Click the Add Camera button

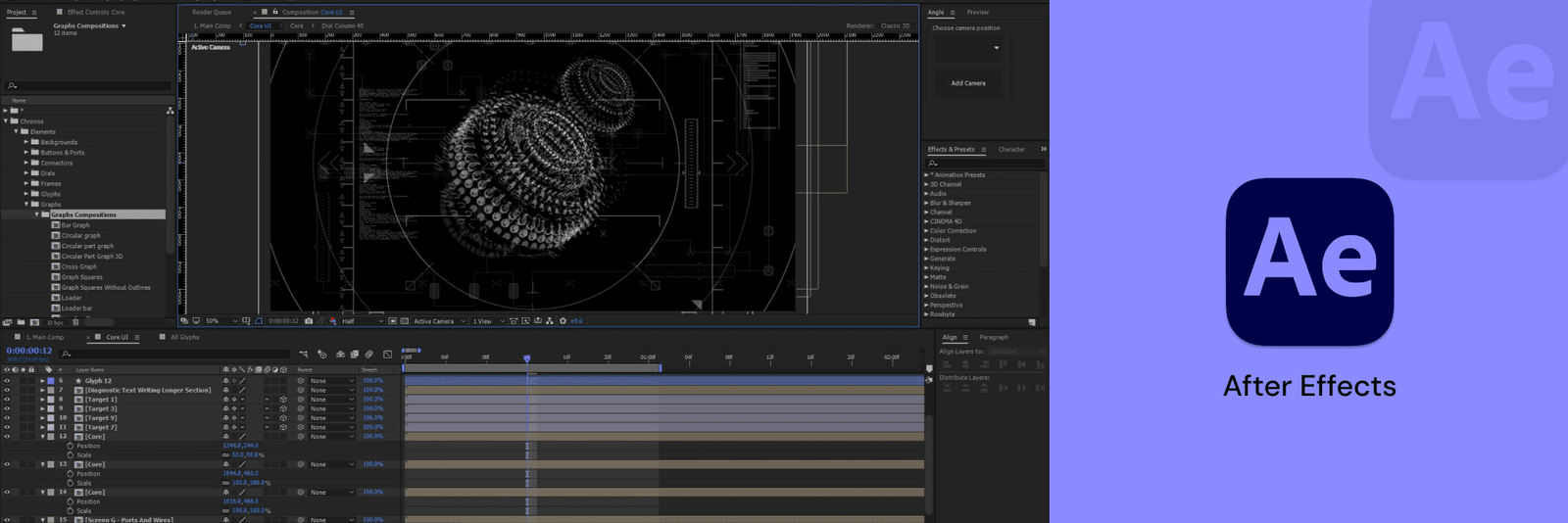[968, 83]
